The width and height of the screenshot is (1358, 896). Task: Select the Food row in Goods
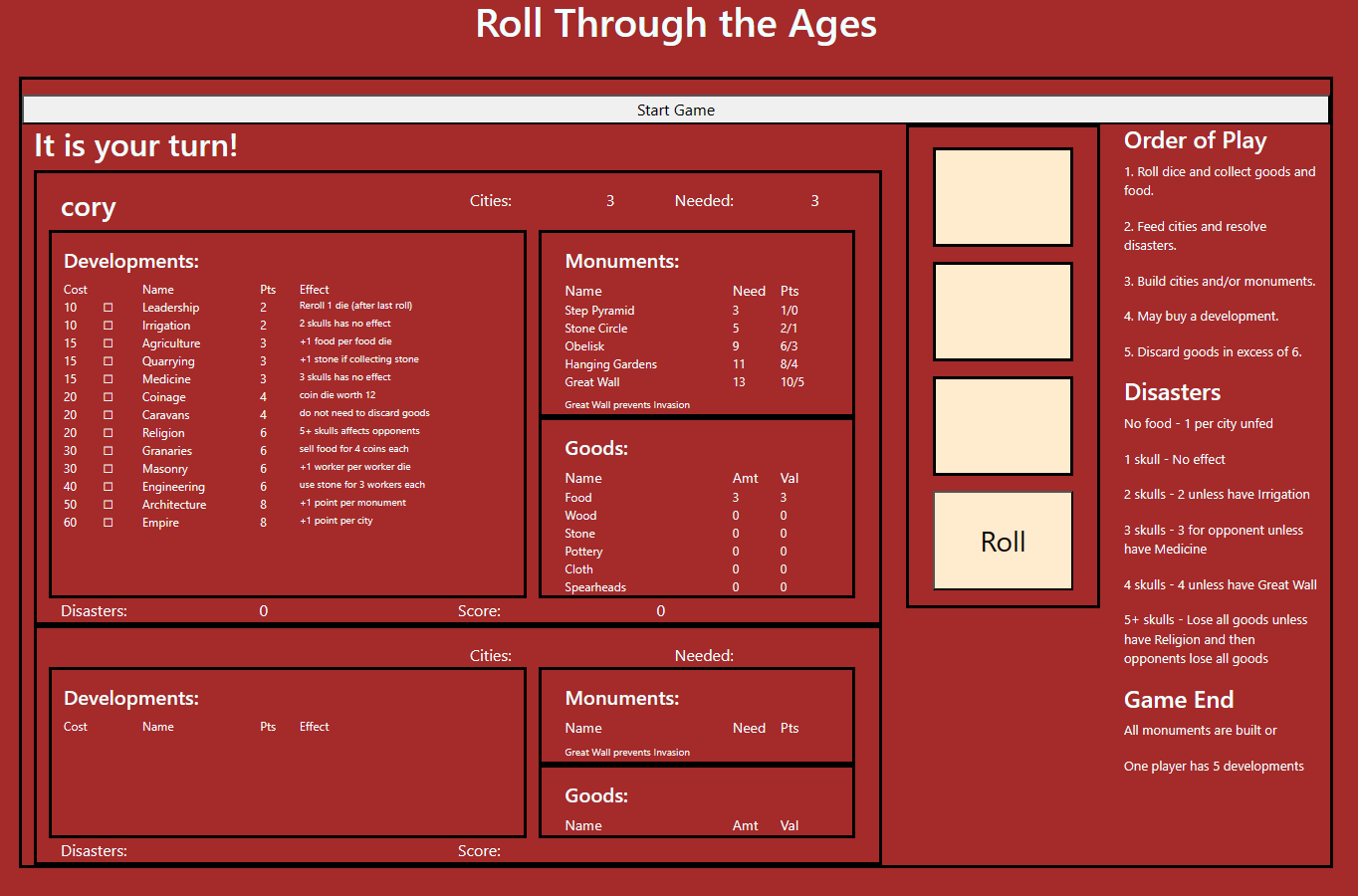pos(578,497)
